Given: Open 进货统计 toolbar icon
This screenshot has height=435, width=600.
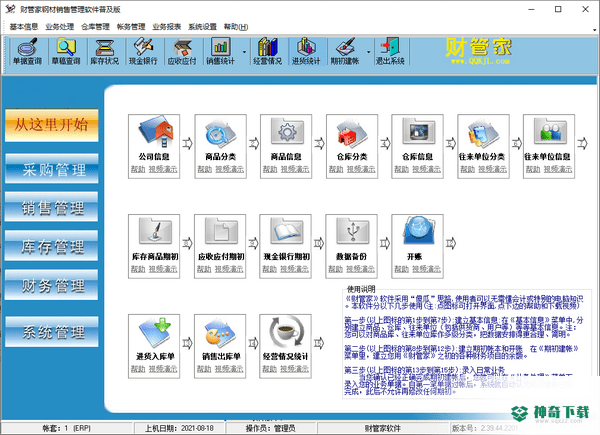Looking at the screenshot, I should (x=306, y=51).
